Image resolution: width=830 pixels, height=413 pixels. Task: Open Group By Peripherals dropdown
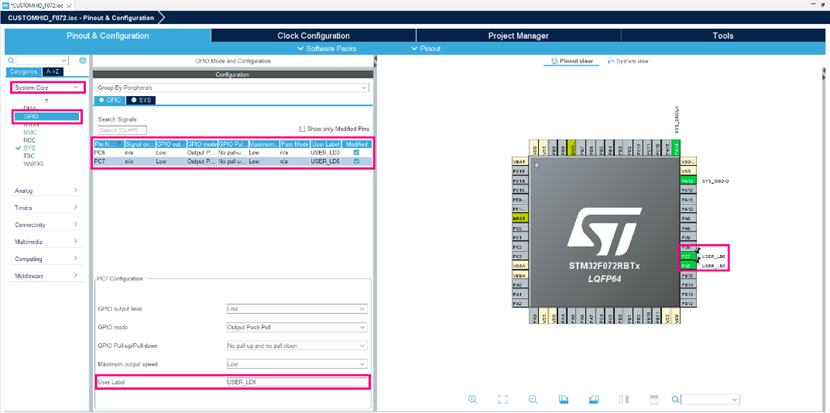click(232, 87)
